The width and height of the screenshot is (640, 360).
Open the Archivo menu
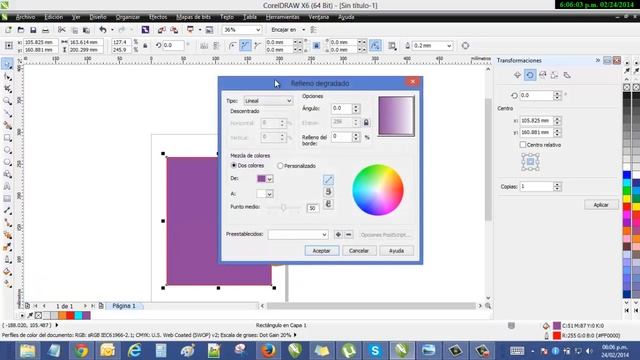(25, 17)
